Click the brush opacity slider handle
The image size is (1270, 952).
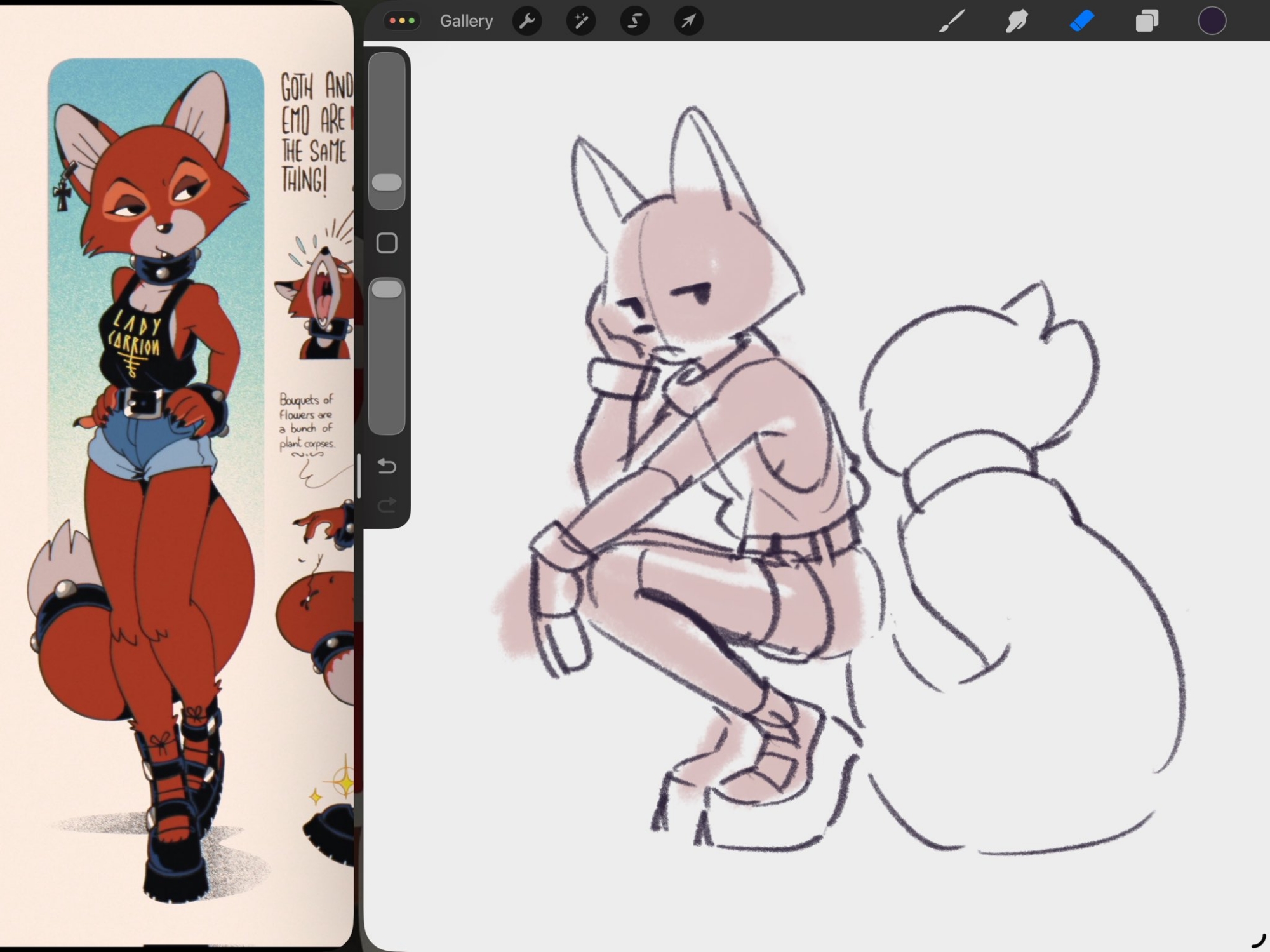[387, 290]
